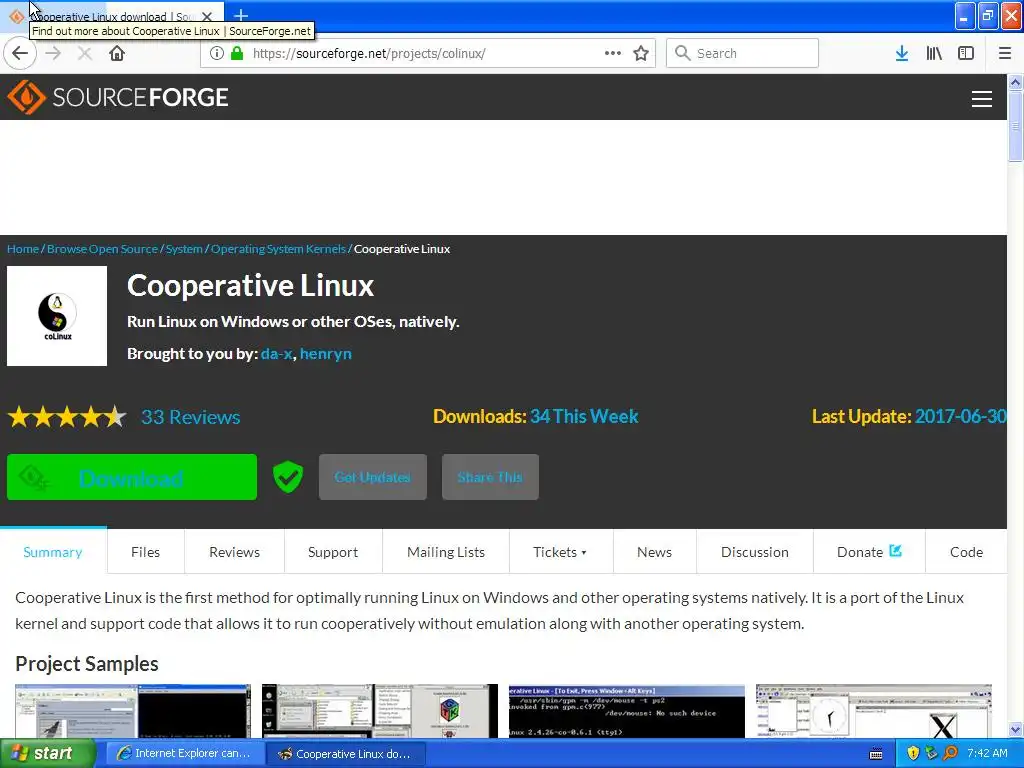The height and width of the screenshot is (768, 1024).
Task: Go to Home breadcrumb link
Action: pyautogui.click(x=23, y=249)
